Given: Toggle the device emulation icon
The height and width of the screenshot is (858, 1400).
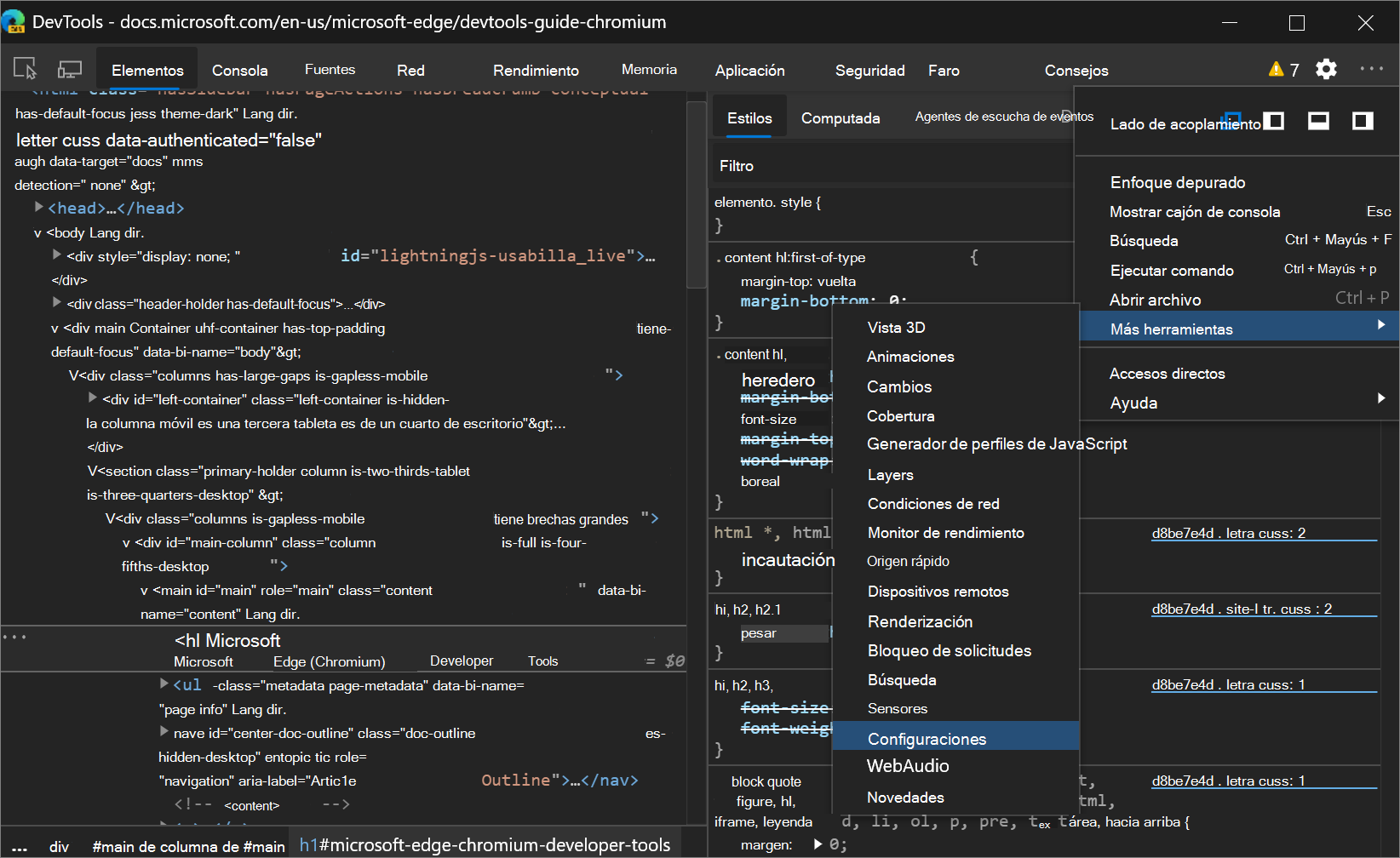Looking at the screenshot, I should point(69,67).
